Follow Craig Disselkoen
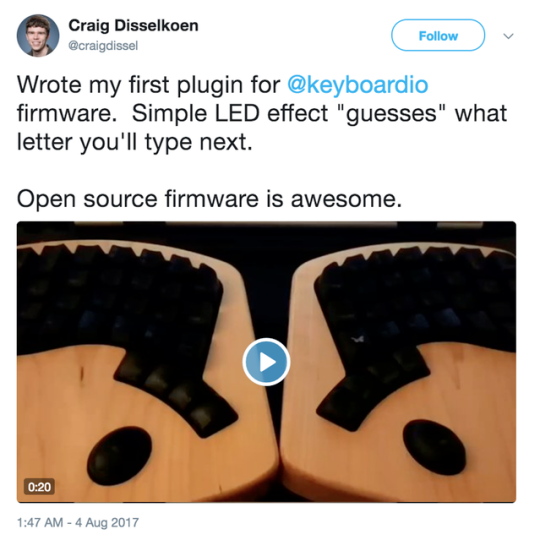Image resolution: width=540 pixels, height=540 pixels. pyautogui.click(x=438, y=35)
